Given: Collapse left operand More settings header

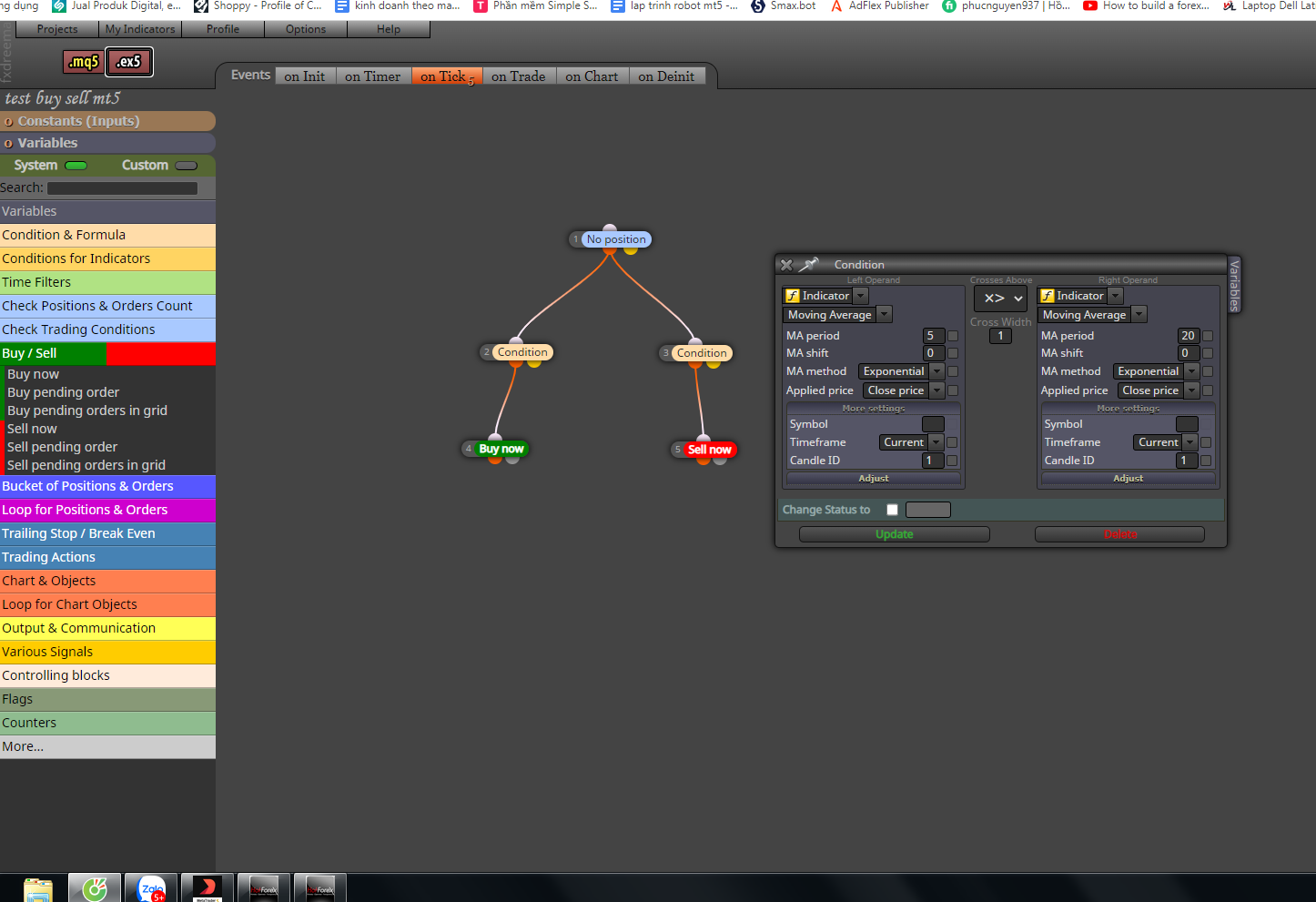Looking at the screenshot, I should pos(874,409).
